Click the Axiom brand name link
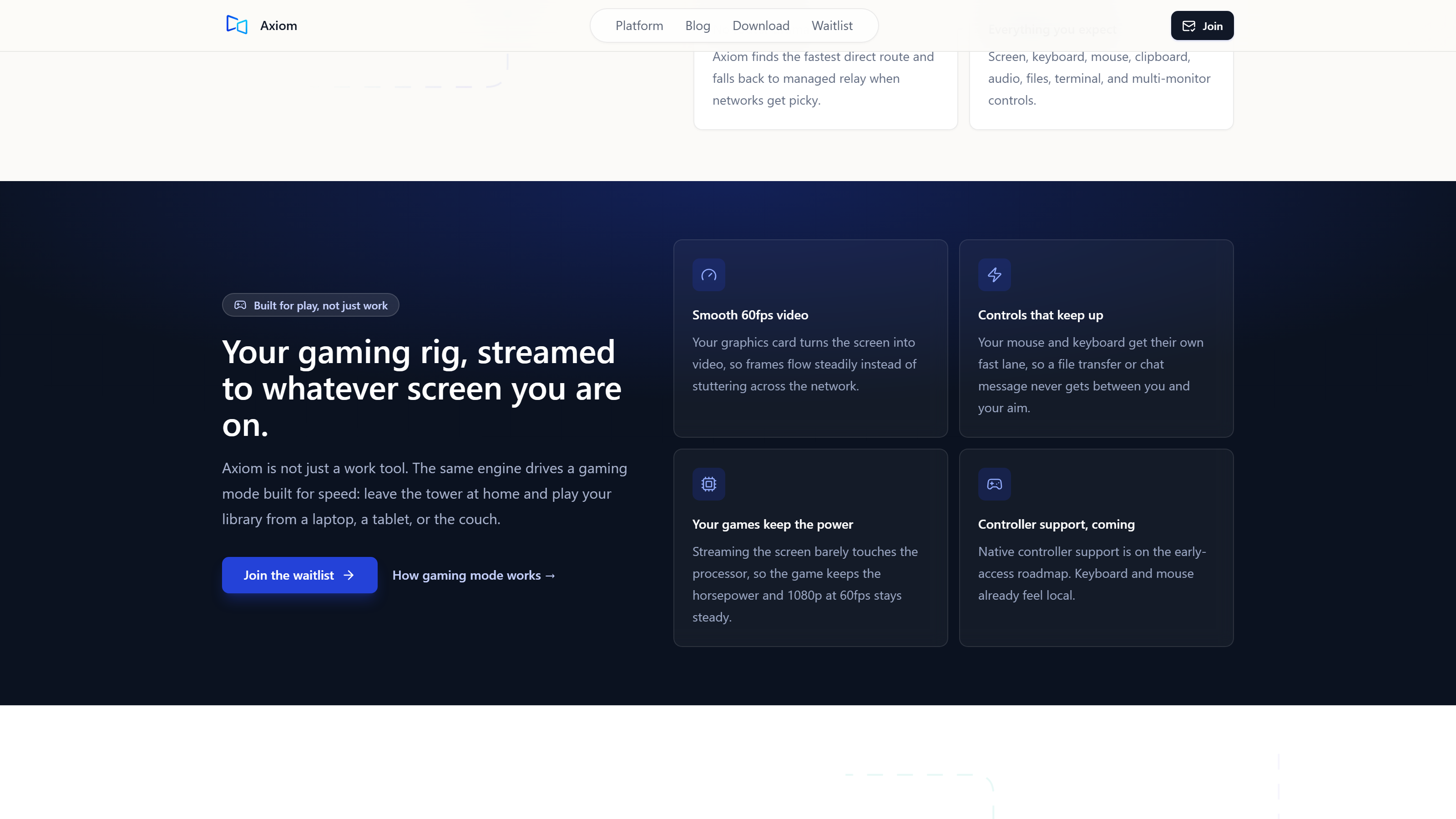 [x=278, y=25]
